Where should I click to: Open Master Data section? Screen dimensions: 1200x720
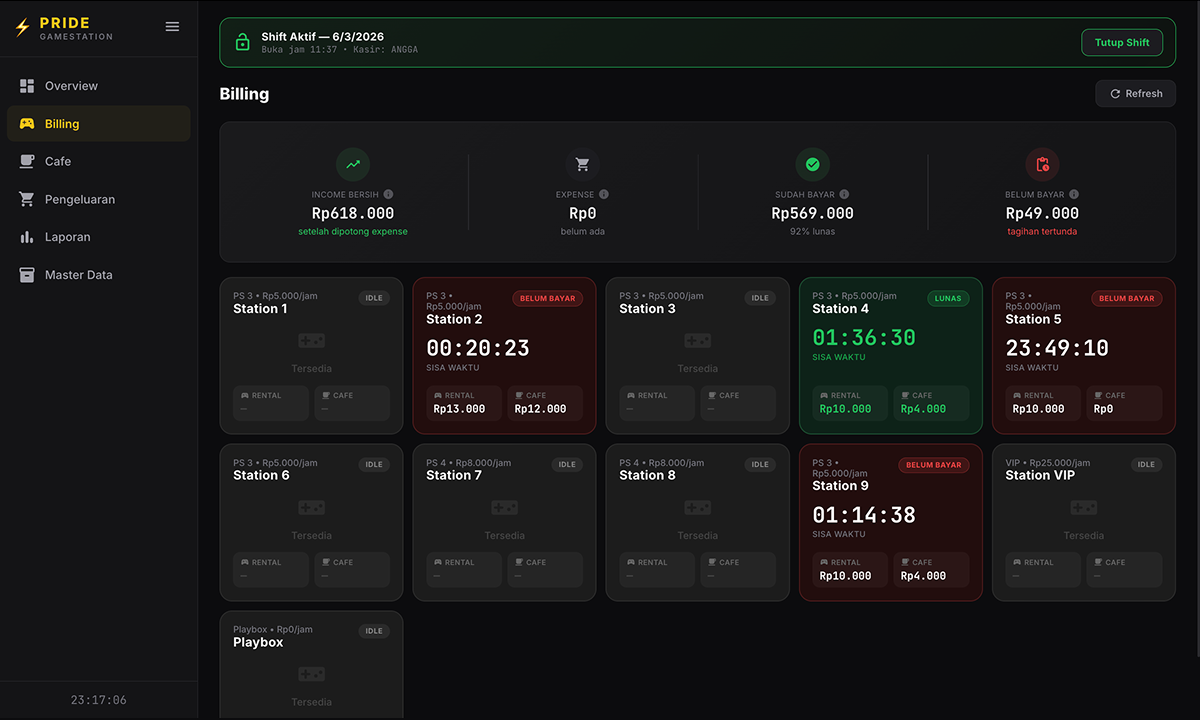click(x=98, y=275)
